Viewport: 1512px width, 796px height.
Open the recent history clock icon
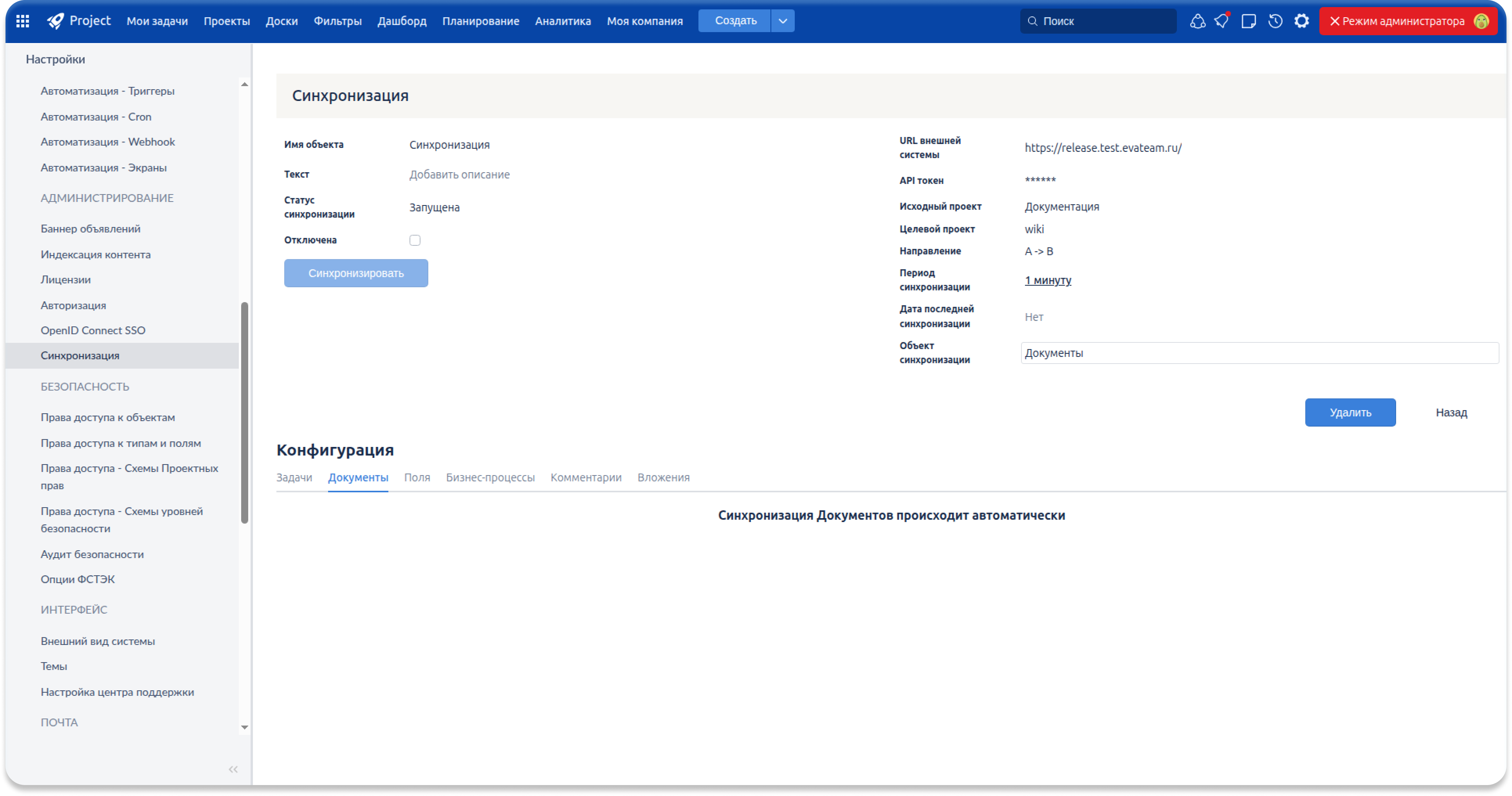1275,21
